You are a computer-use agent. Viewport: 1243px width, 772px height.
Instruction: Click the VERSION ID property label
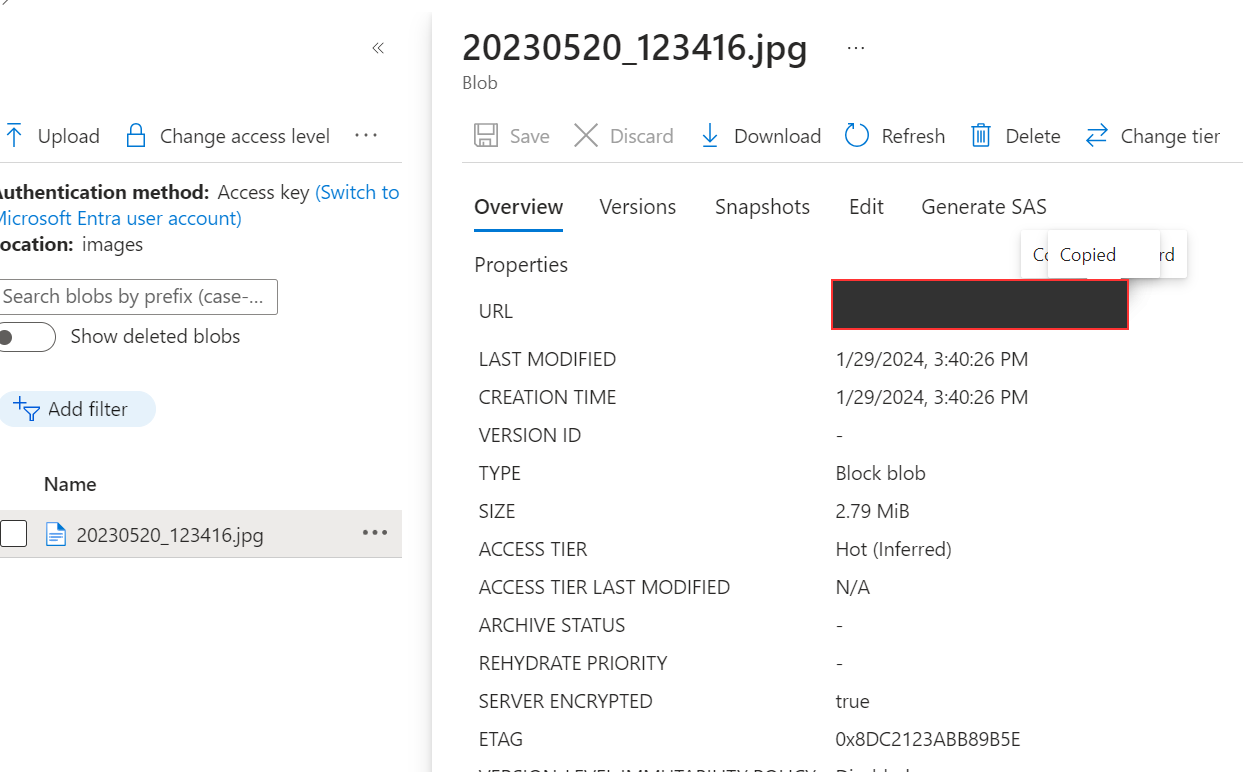click(530, 435)
